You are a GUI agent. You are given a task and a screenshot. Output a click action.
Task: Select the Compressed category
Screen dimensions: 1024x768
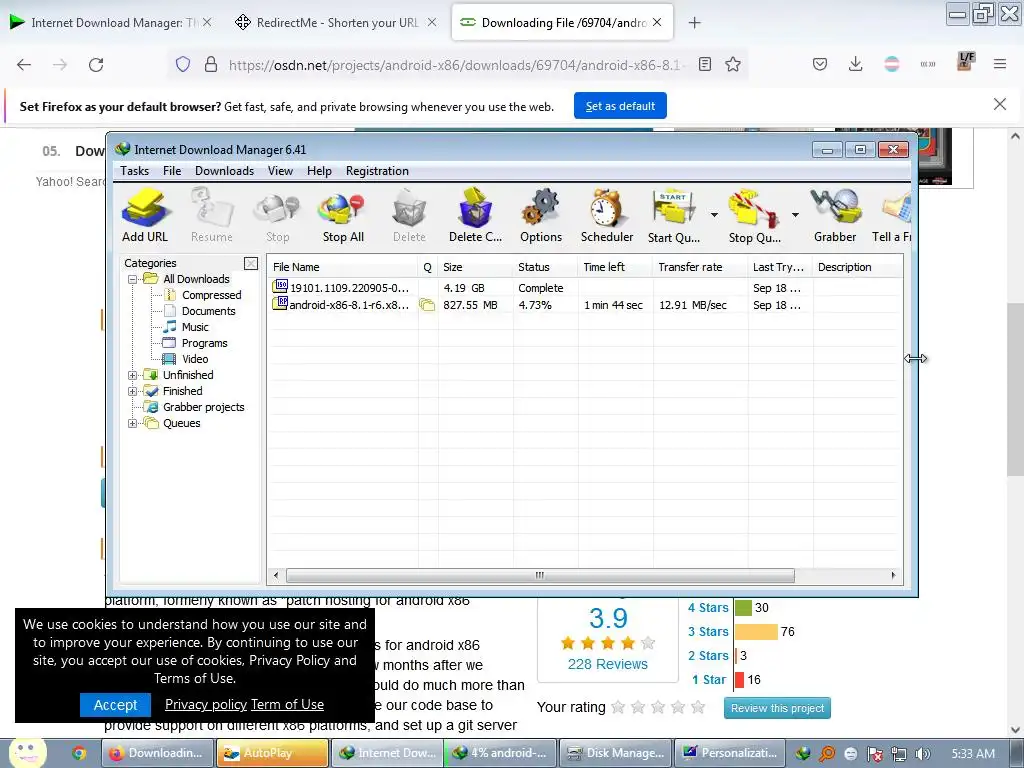pyautogui.click(x=211, y=295)
